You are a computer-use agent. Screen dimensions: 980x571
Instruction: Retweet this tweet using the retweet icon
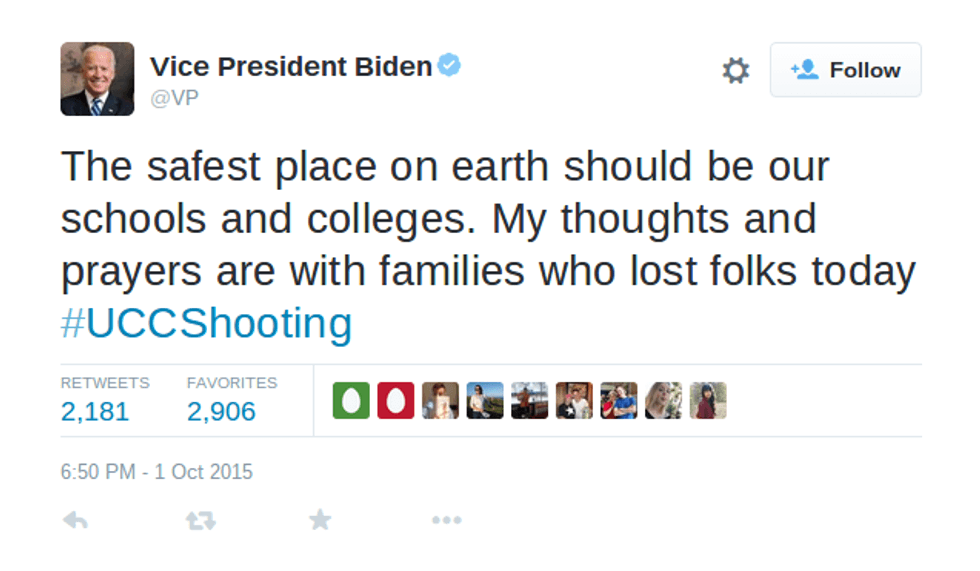(201, 520)
